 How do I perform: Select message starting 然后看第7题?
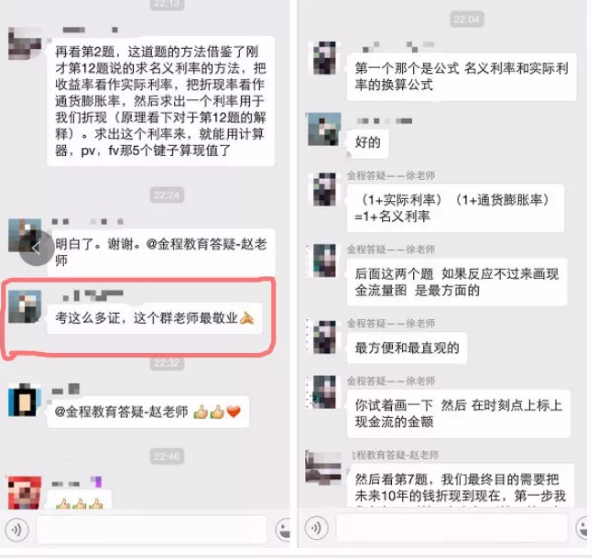click(461, 487)
